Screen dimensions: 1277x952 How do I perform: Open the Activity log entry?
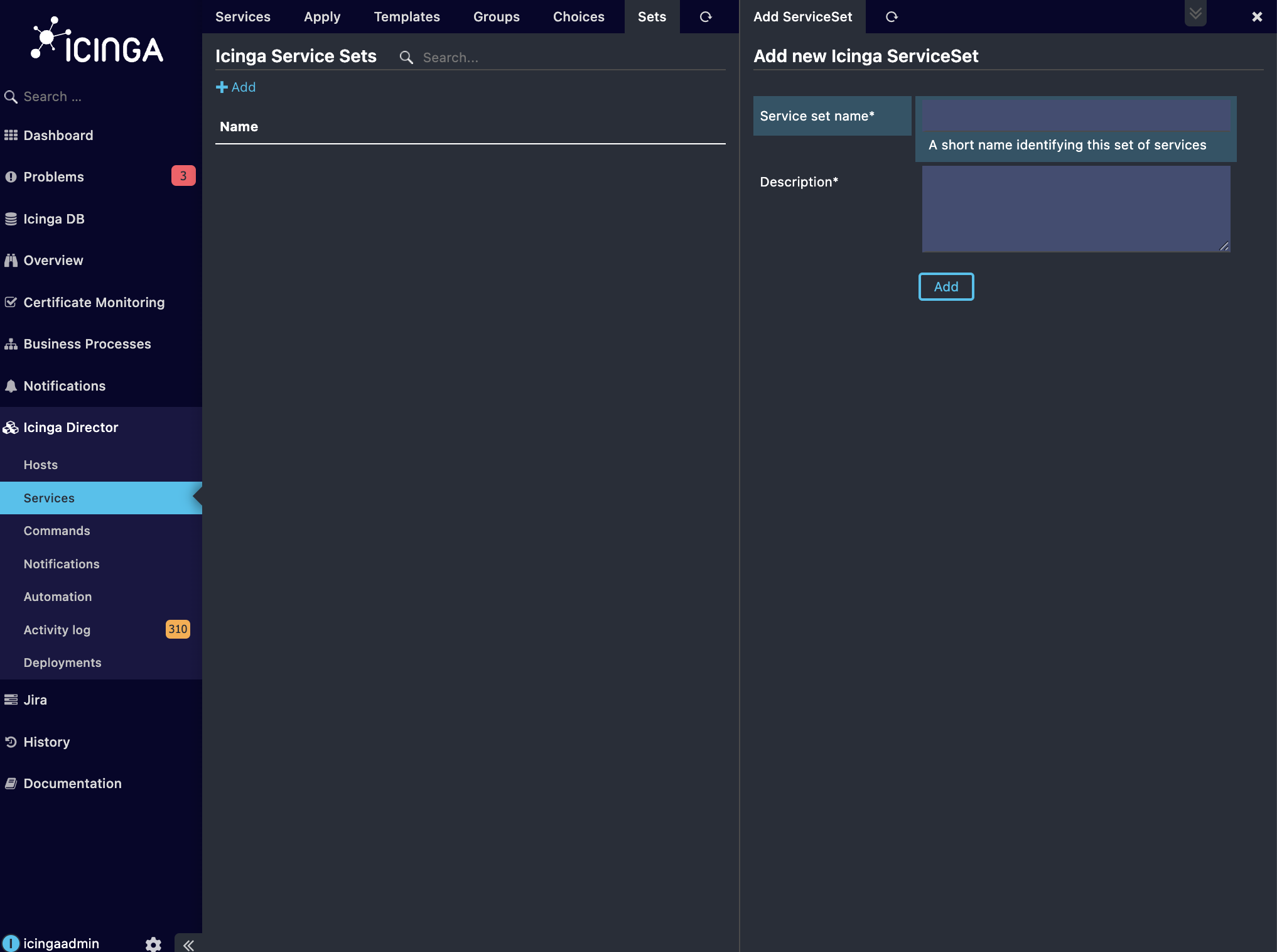101,630
